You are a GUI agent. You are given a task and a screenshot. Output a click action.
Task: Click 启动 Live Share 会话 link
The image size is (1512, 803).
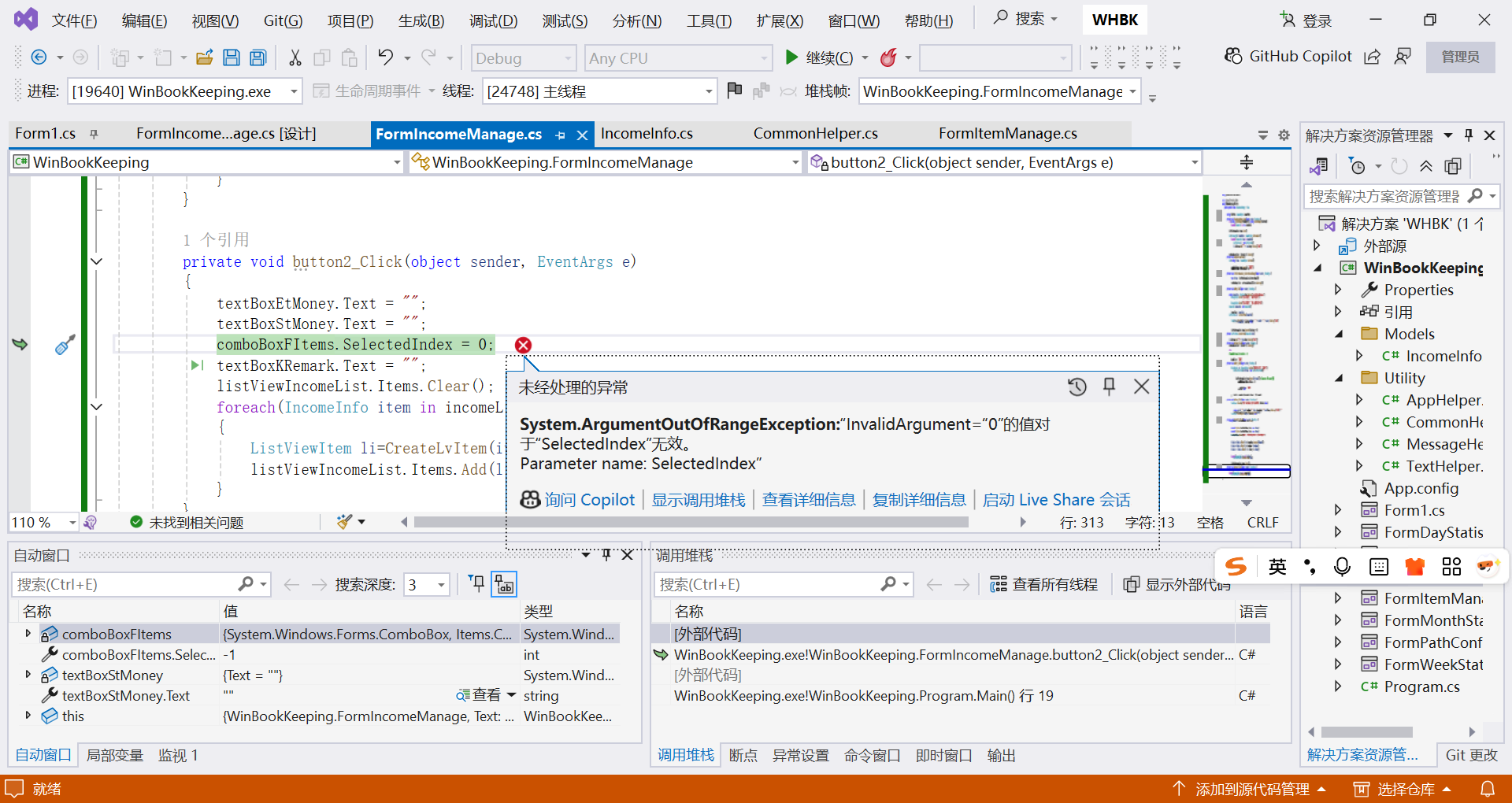coord(1056,500)
